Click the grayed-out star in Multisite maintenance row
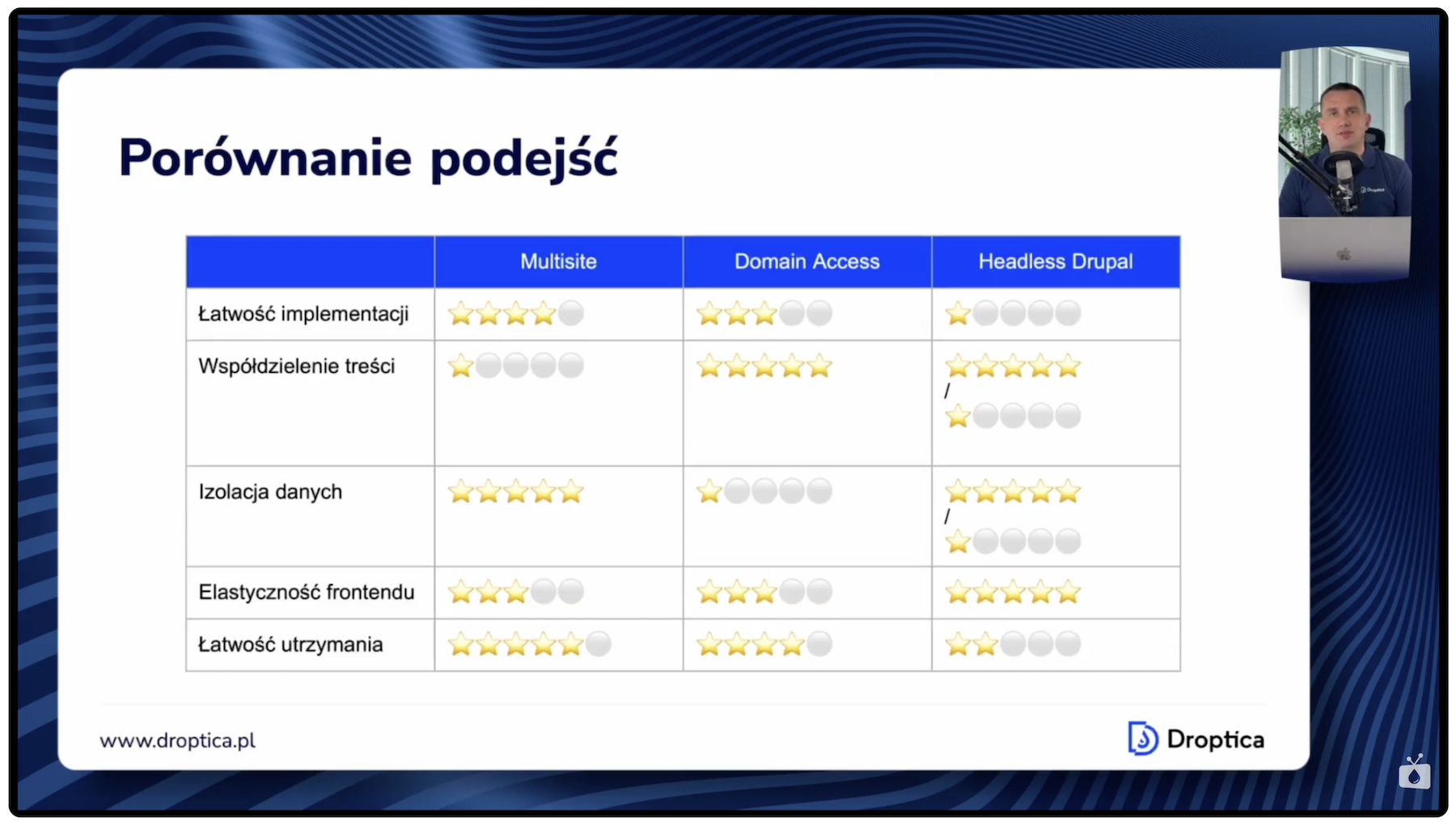 click(x=599, y=645)
